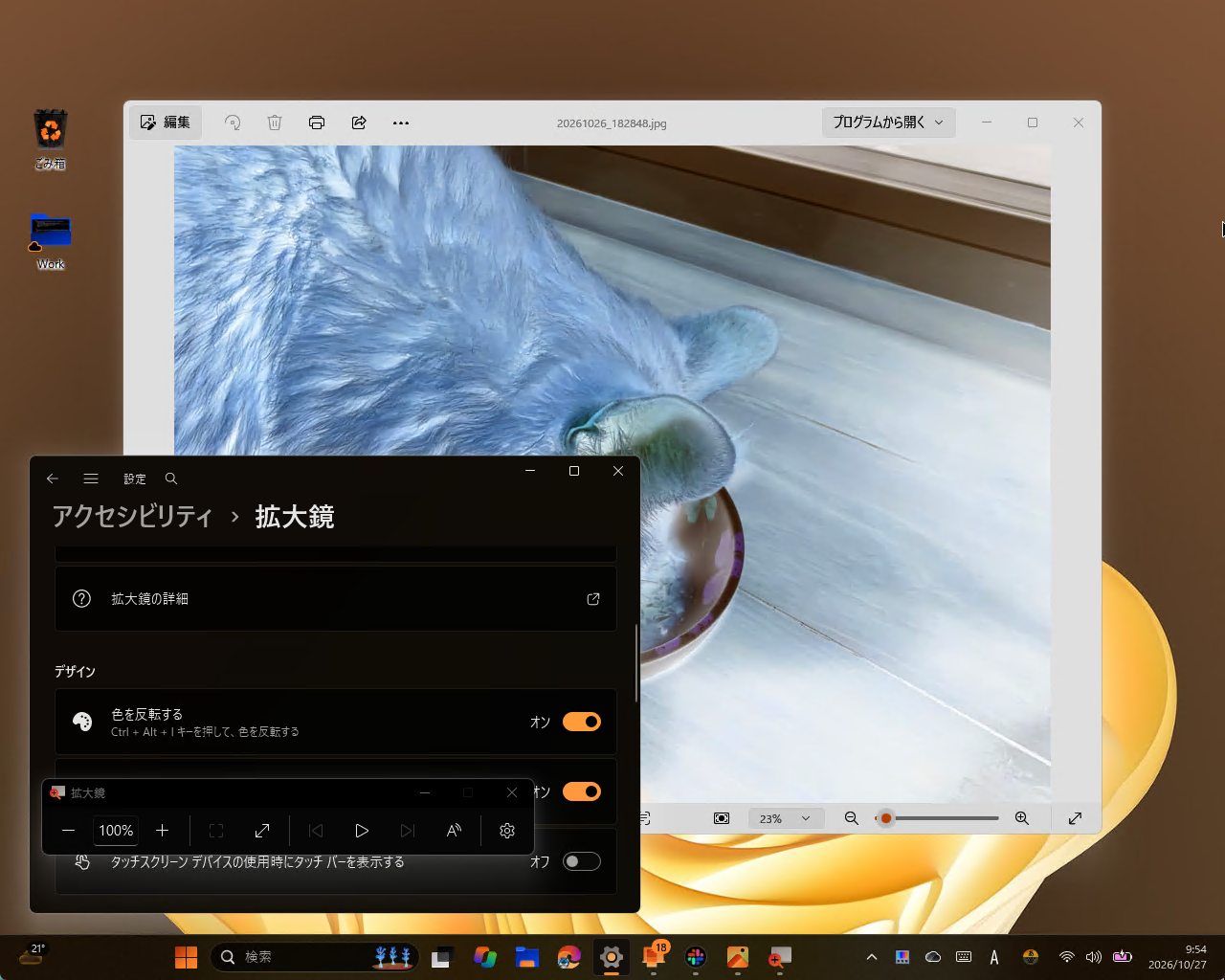1225x980 pixels.
Task: Select the Work folder on desktop
Action: [x=51, y=241]
